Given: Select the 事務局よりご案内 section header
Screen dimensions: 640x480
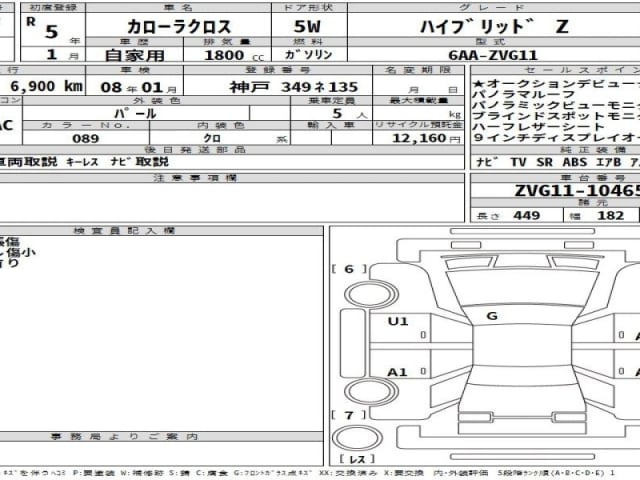Looking at the screenshot, I should point(124,437).
